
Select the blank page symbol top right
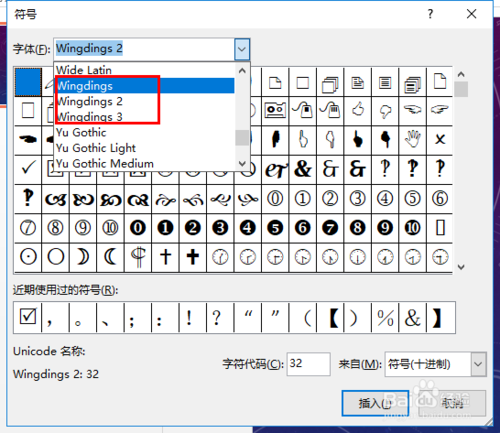(x=440, y=82)
